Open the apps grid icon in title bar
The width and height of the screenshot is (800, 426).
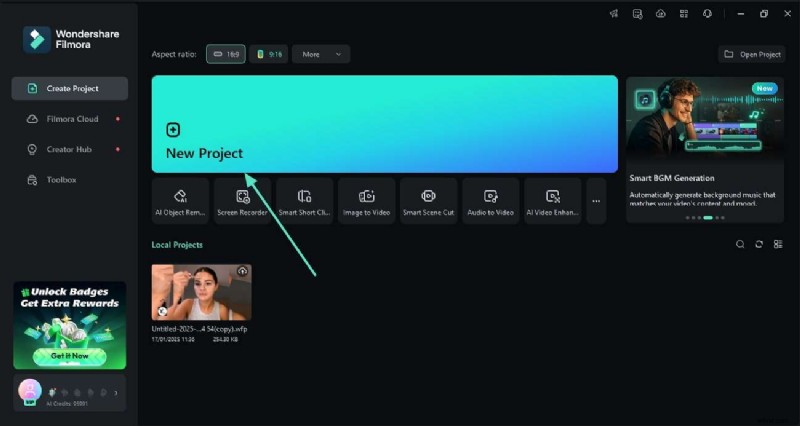[684, 14]
